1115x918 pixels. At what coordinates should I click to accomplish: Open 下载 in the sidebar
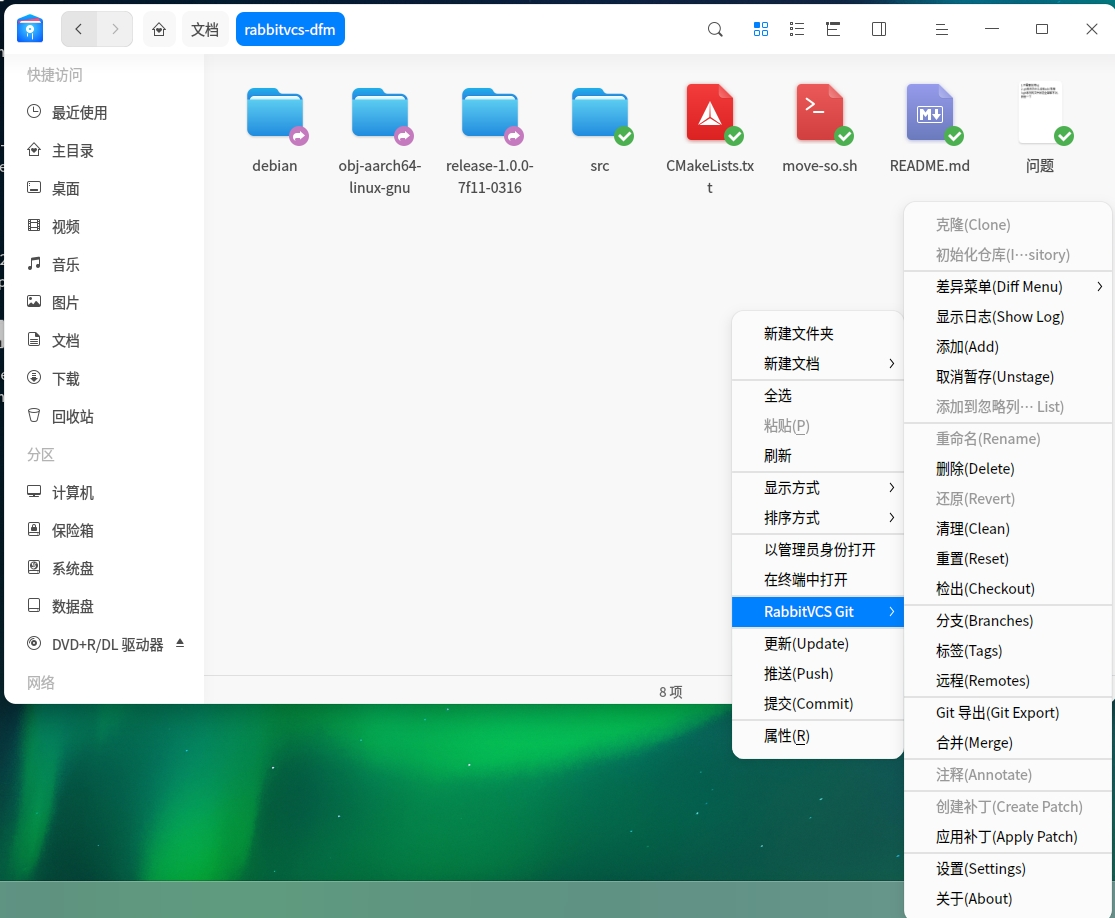tap(104, 378)
